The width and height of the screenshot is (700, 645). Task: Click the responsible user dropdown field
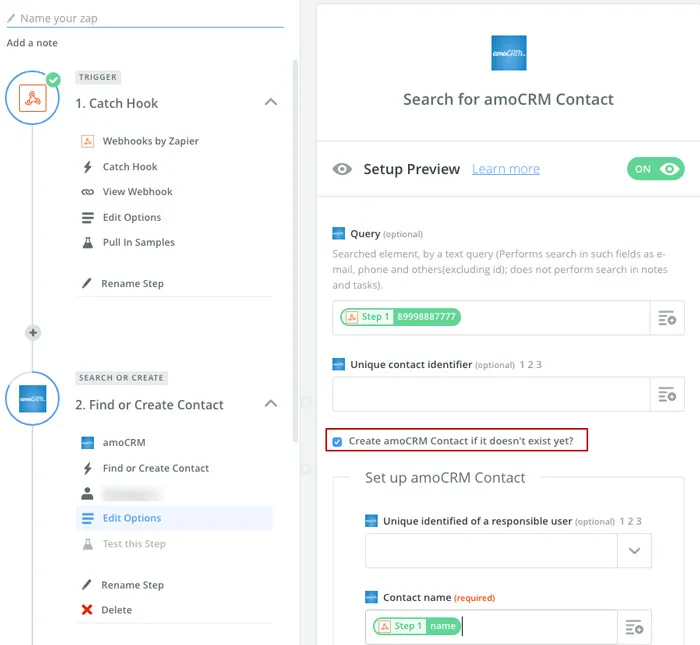pos(491,550)
